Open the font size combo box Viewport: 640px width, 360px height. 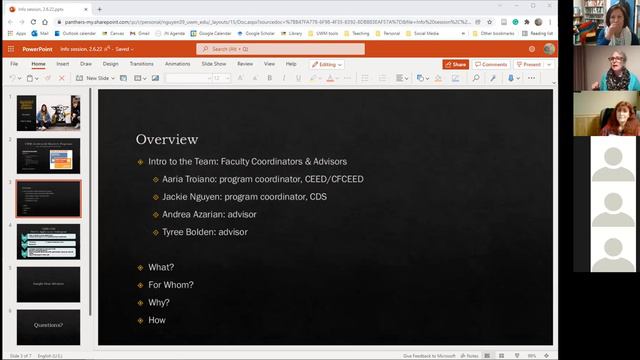pyautogui.click(x=222, y=78)
